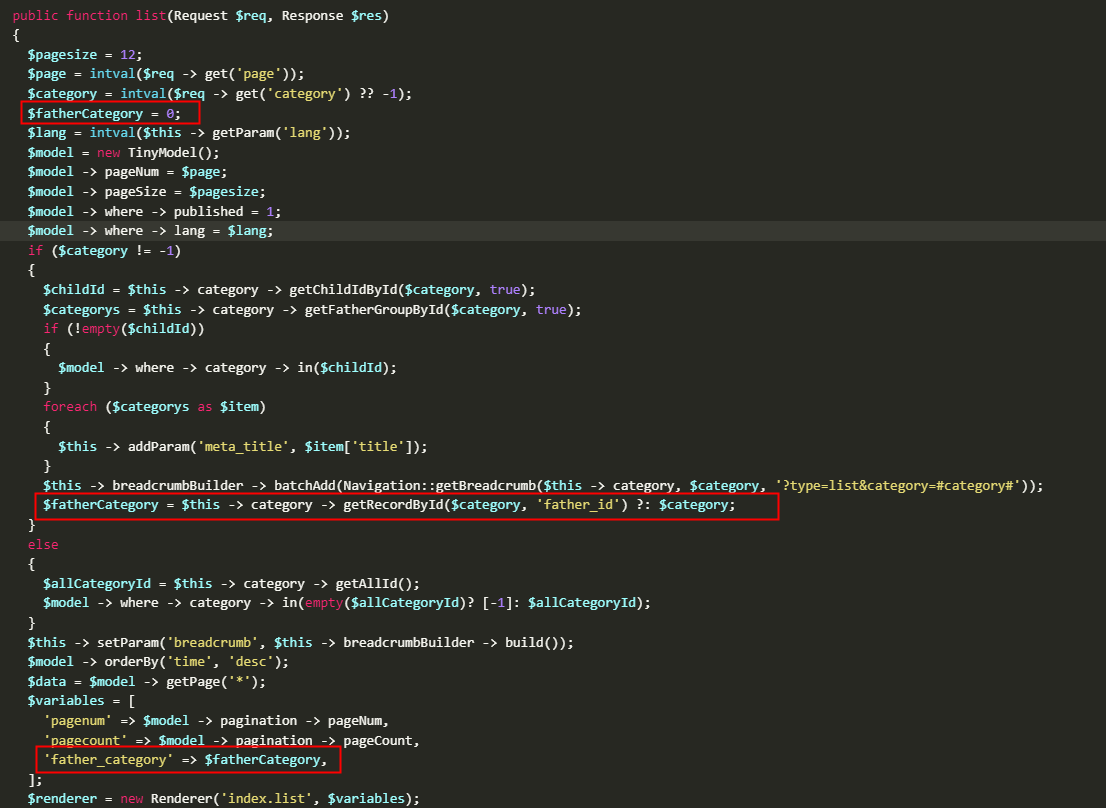
Task: Click the 'public function list' declaration line
Action: 200,16
